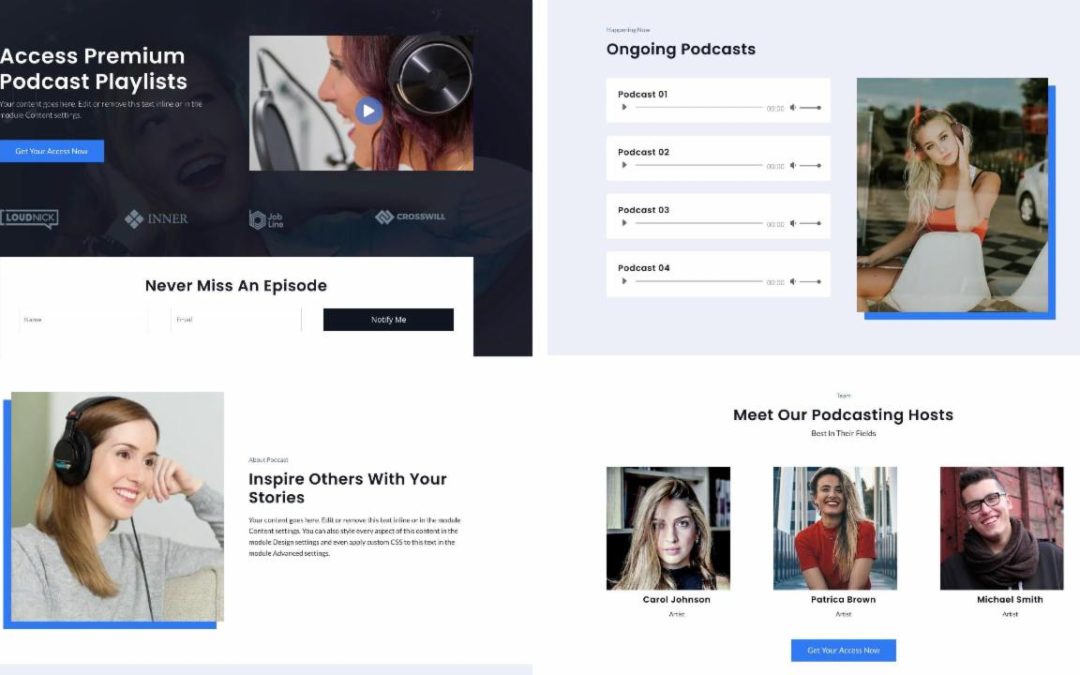Image resolution: width=1080 pixels, height=675 pixels.
Task: Play Podcast 03 audio
Action: (x=624, y=223)
